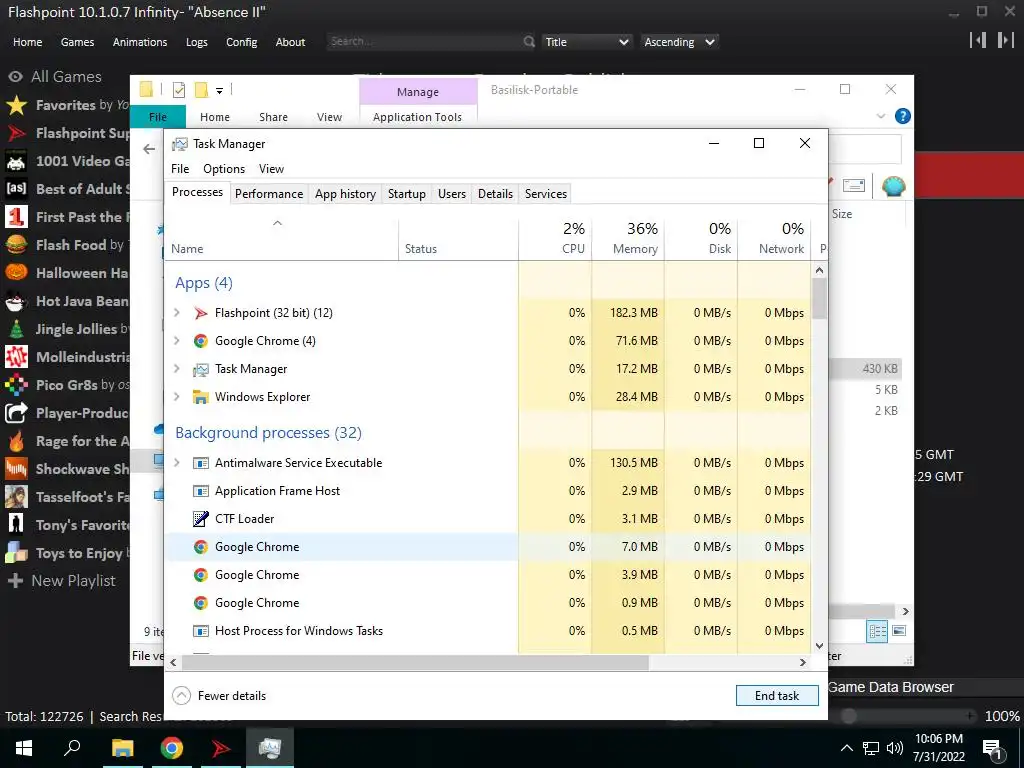1024x768 pixels.
Task: Open the Games page in Flashpoint
Action: (77, 42)
